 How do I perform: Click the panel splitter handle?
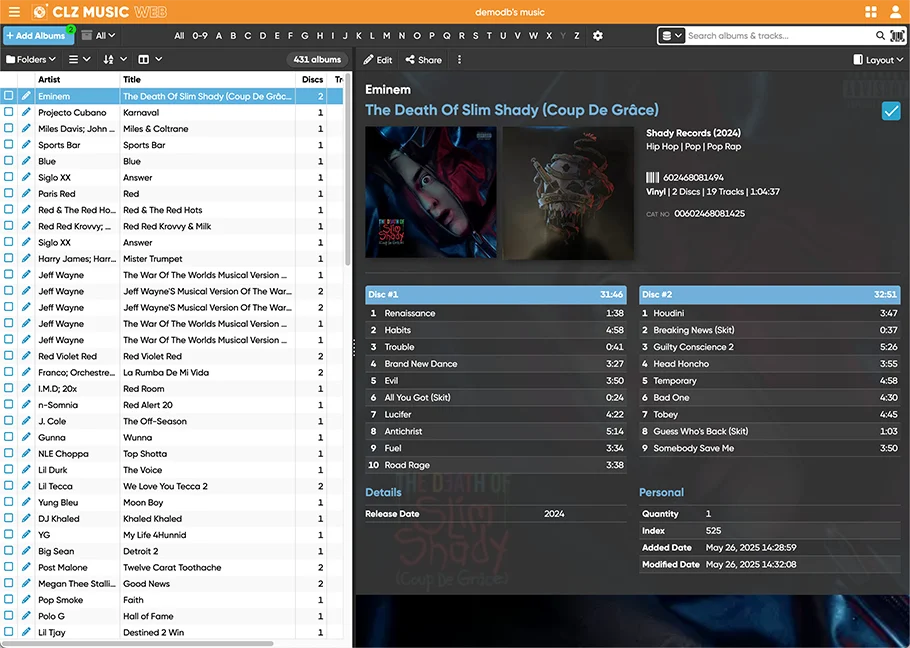click(x=353, y=347)
